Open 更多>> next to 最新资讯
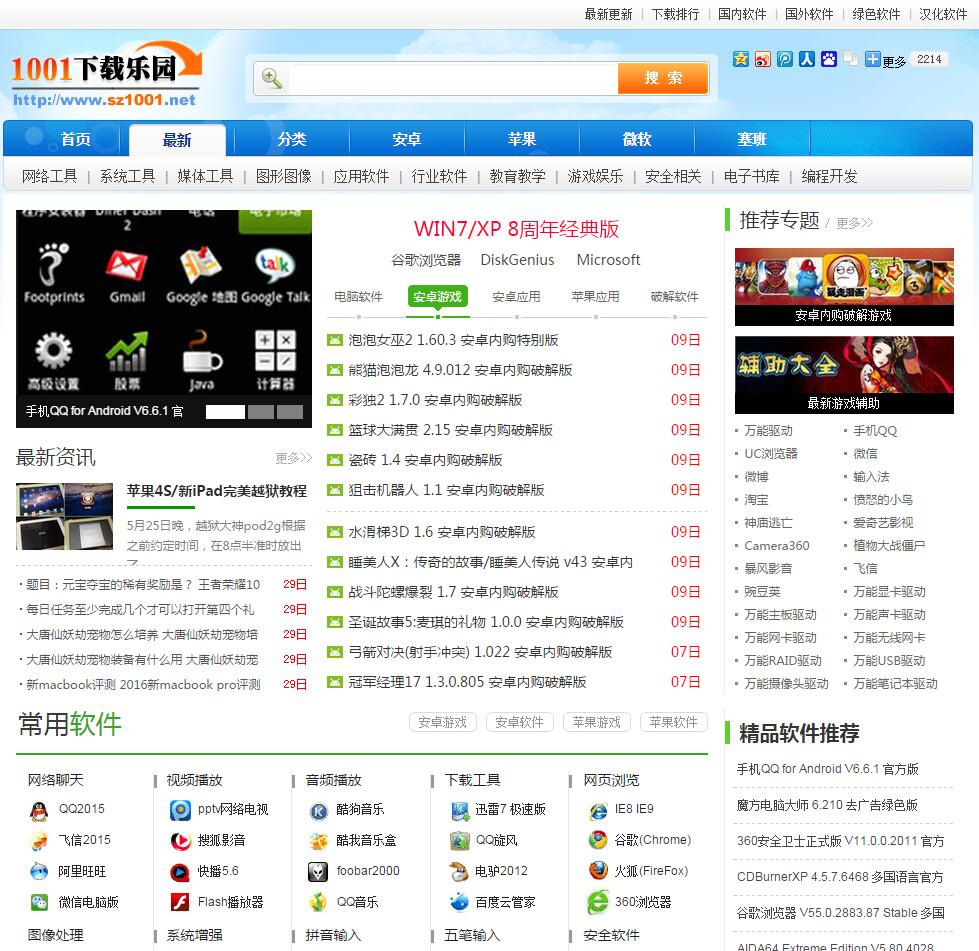The width and height of the screenshot is (979, 951). (293, 458)
